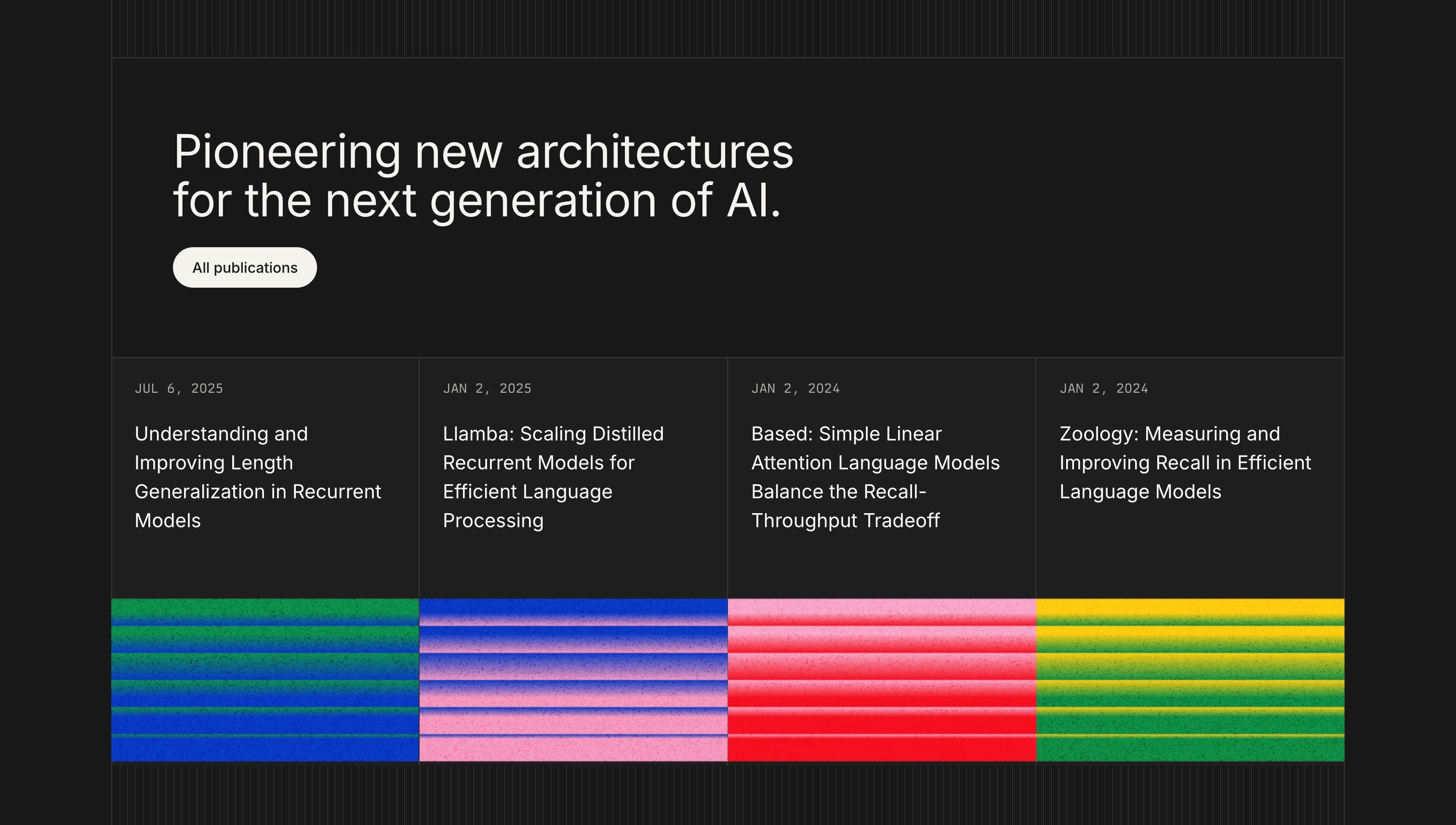
Task: Click the words "Recurrent Models for" in Llamba title
Action: point(538,463)
